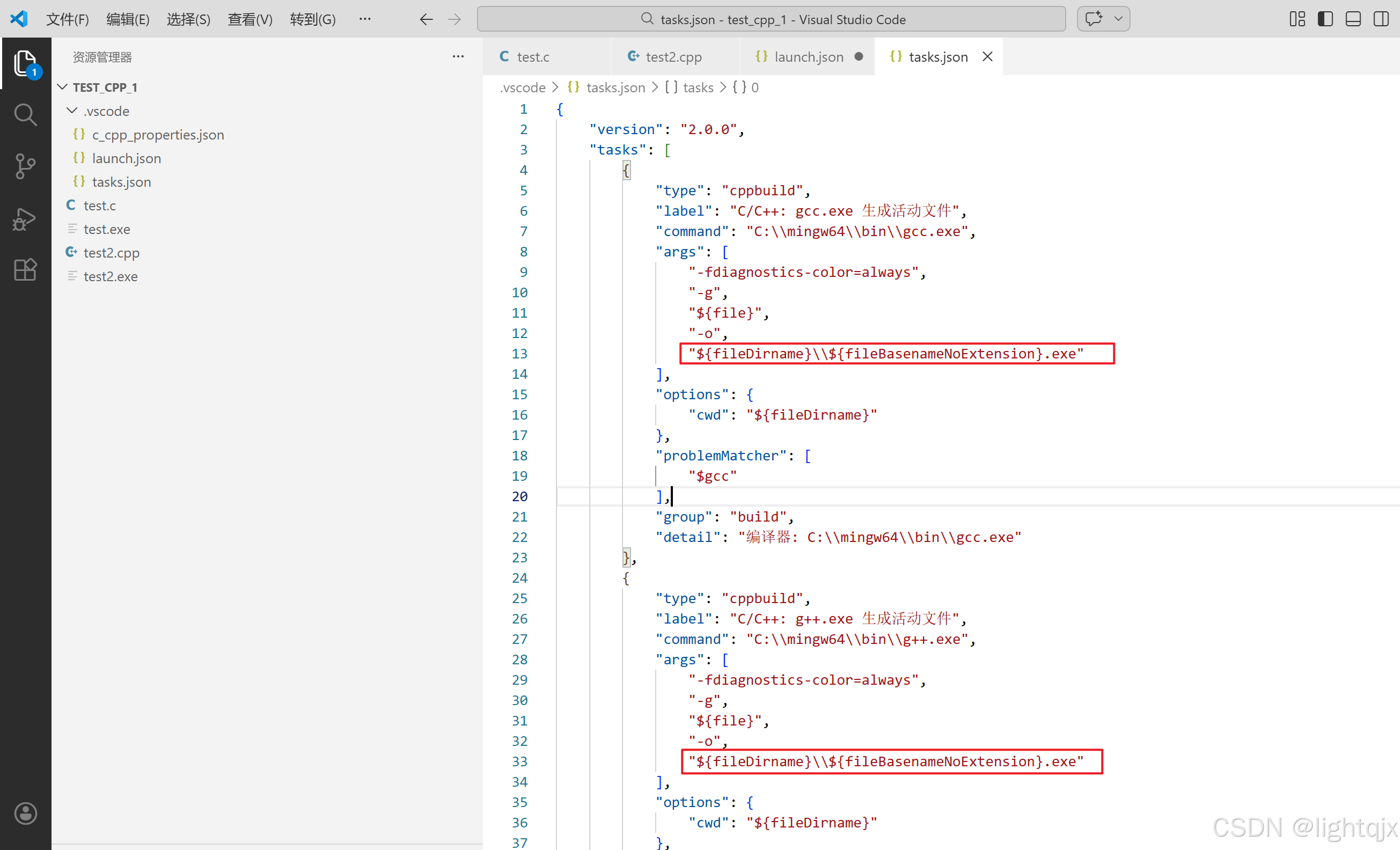This screenshot has height=850, width=1400.
Task: Open the Extensions view
Action: tap(26, 269)
